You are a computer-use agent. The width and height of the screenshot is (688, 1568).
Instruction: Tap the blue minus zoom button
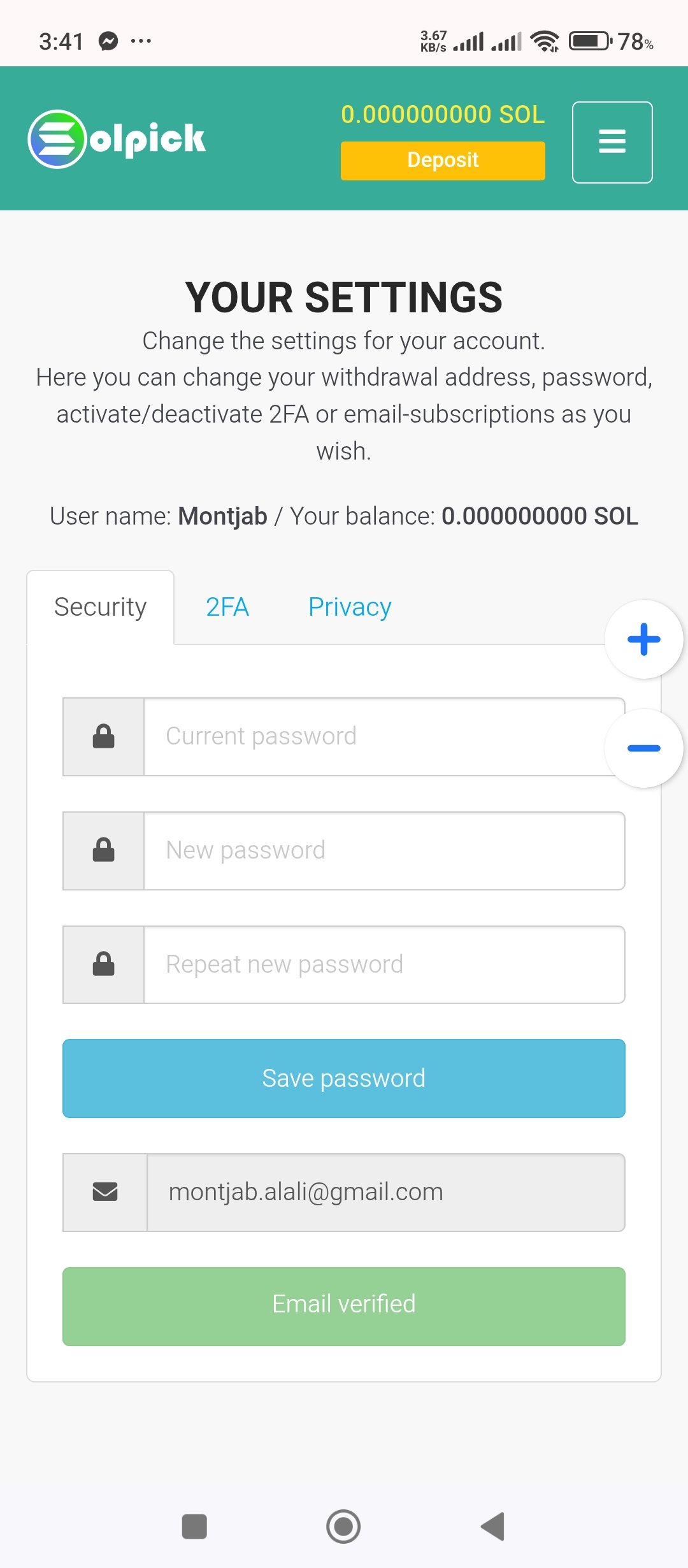point(643,748)
